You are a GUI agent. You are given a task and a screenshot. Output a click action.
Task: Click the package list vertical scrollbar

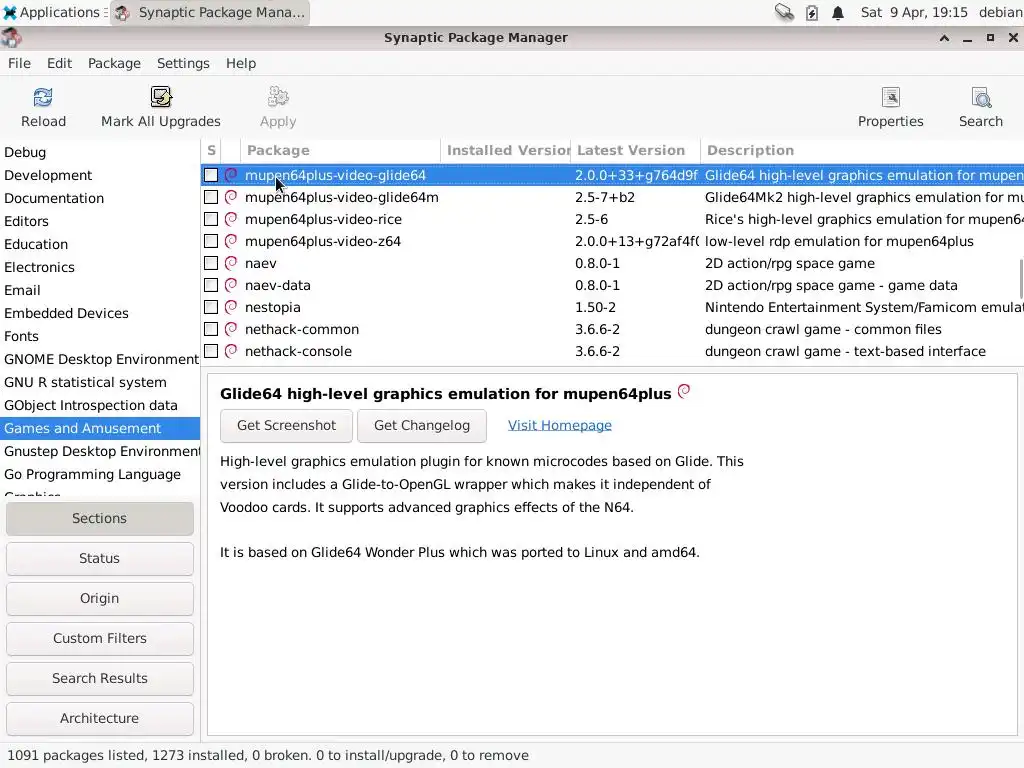tap(1021, 278)
